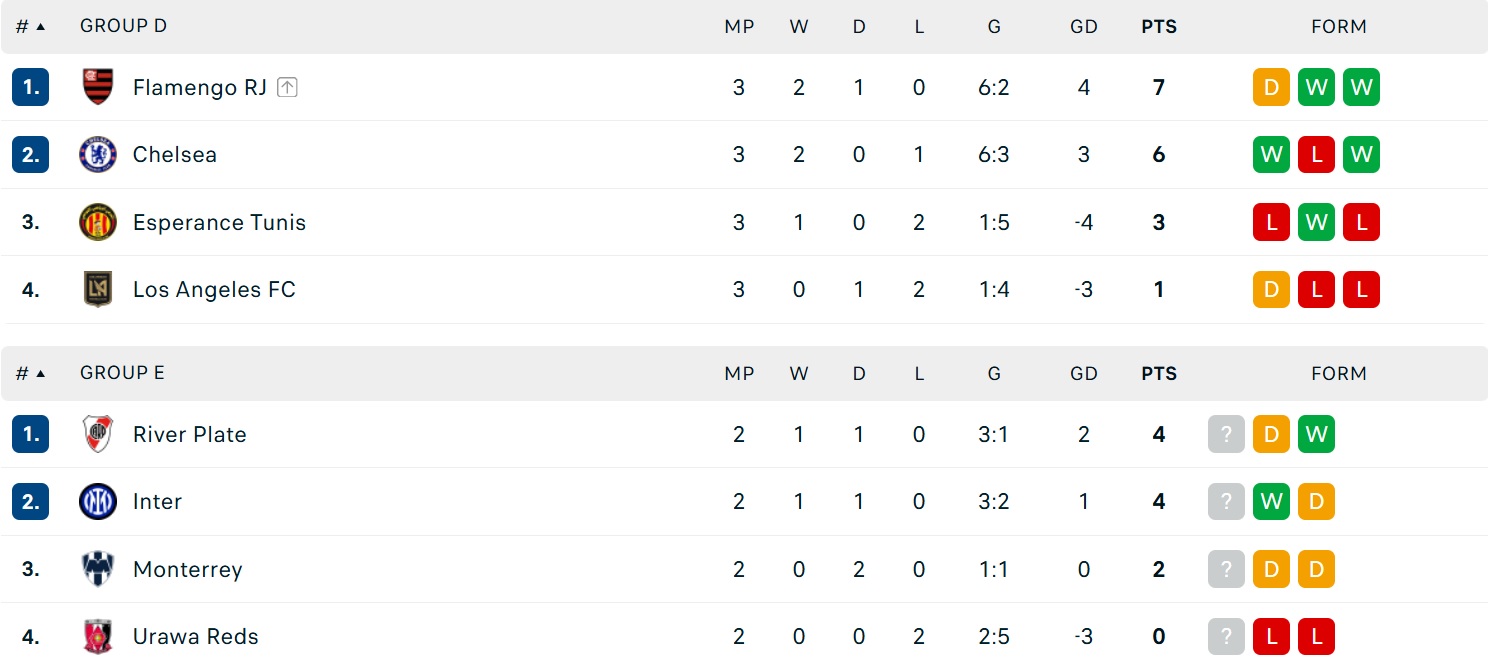This screenshot has width=1488, height=669.
Task: Click the Esperance Tunis club crest
Action: (x=98, y=222)
